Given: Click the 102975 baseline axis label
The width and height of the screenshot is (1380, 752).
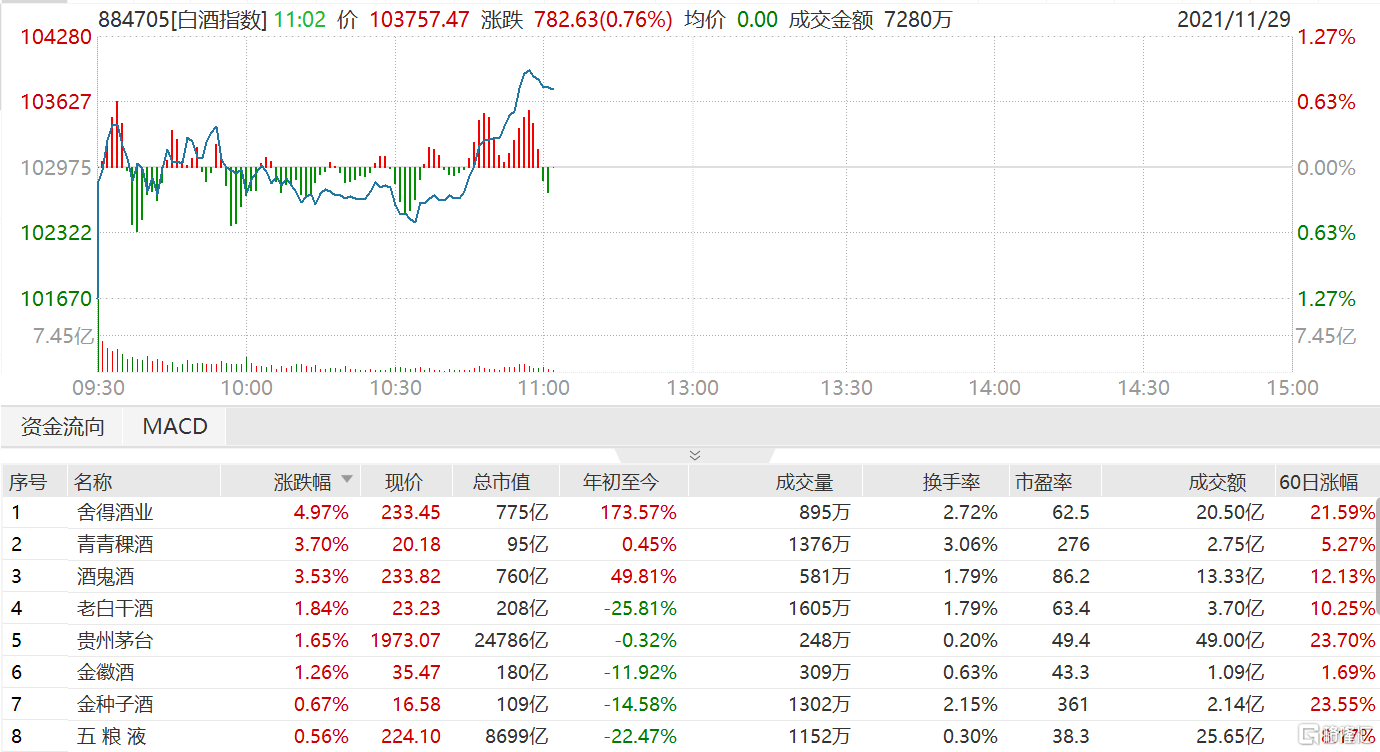Looking at the screenshot, I should click(x=56, y=167).
